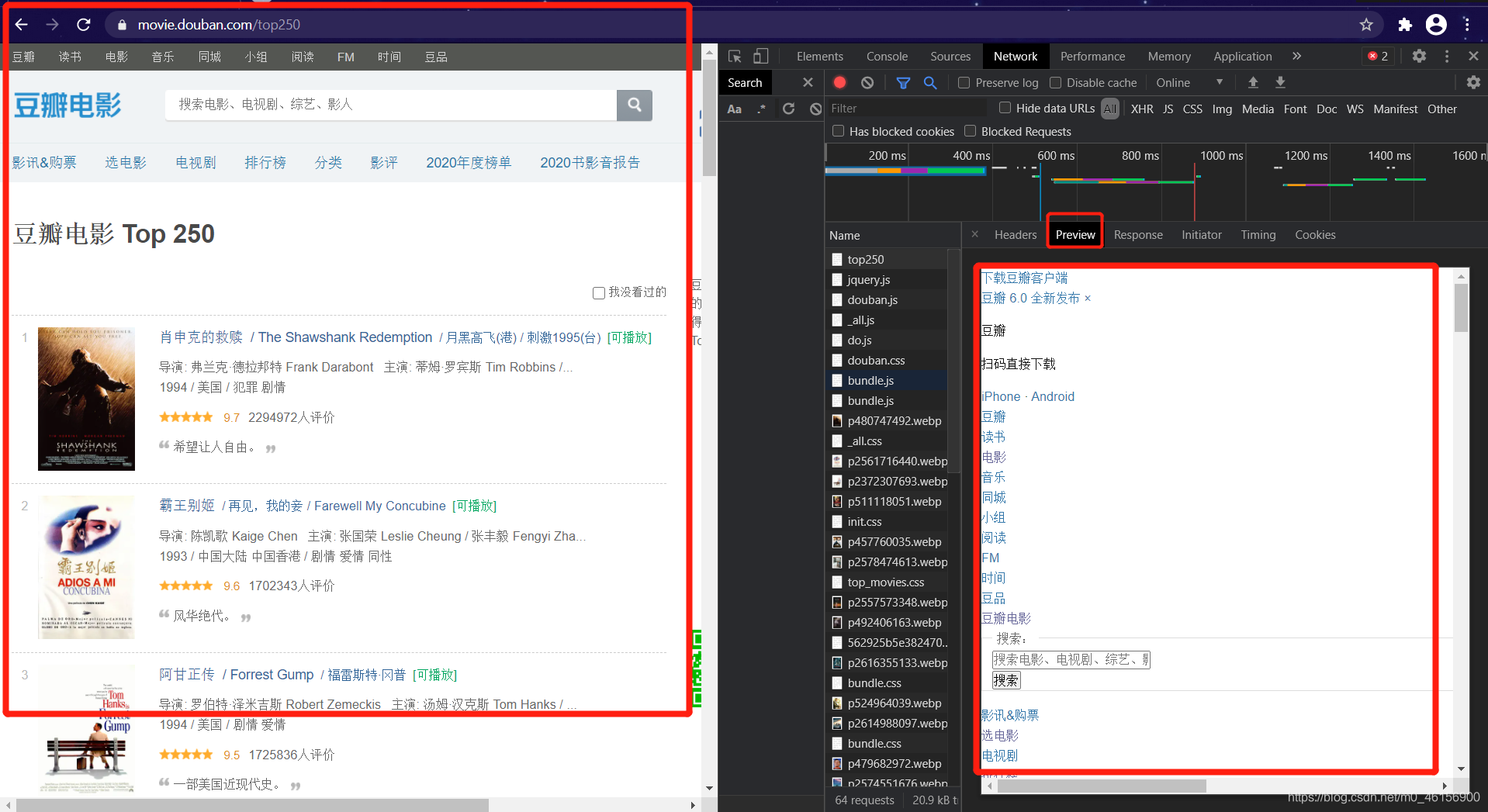Open 2020年度榜单 link
Screen dimensions: 1488x812
click(x=469, y=162)
